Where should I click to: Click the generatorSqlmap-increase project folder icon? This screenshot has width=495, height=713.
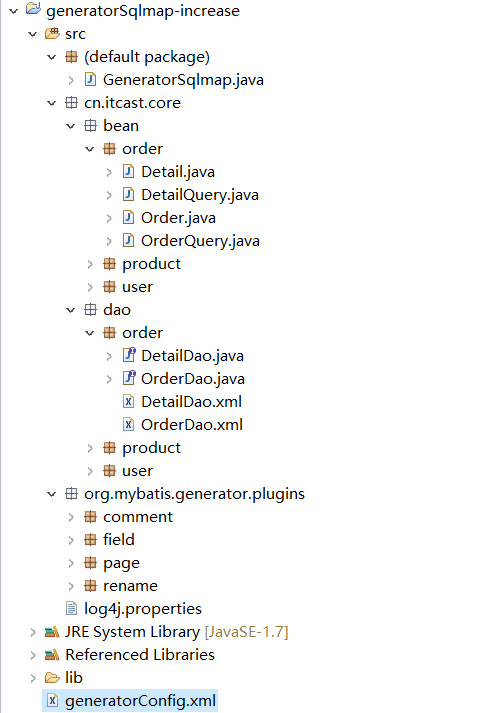point(33,9)
